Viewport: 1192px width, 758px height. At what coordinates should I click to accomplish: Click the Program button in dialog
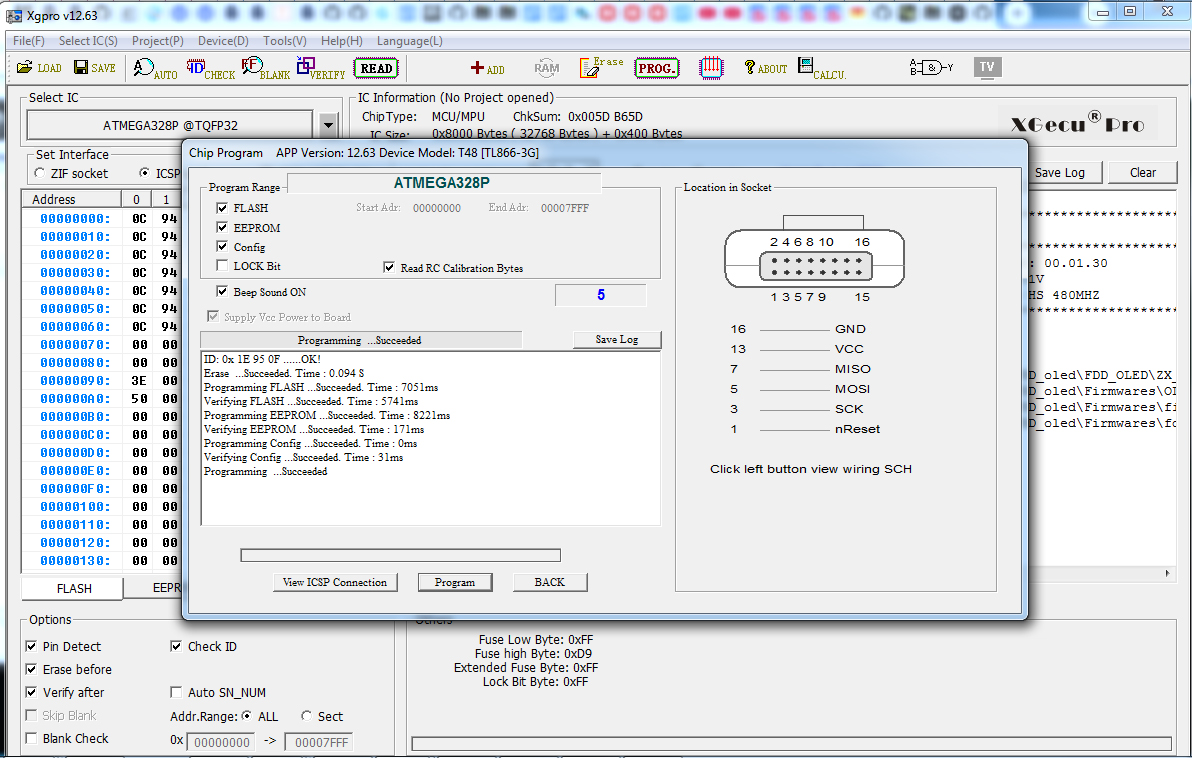click(x=455, y=582)
